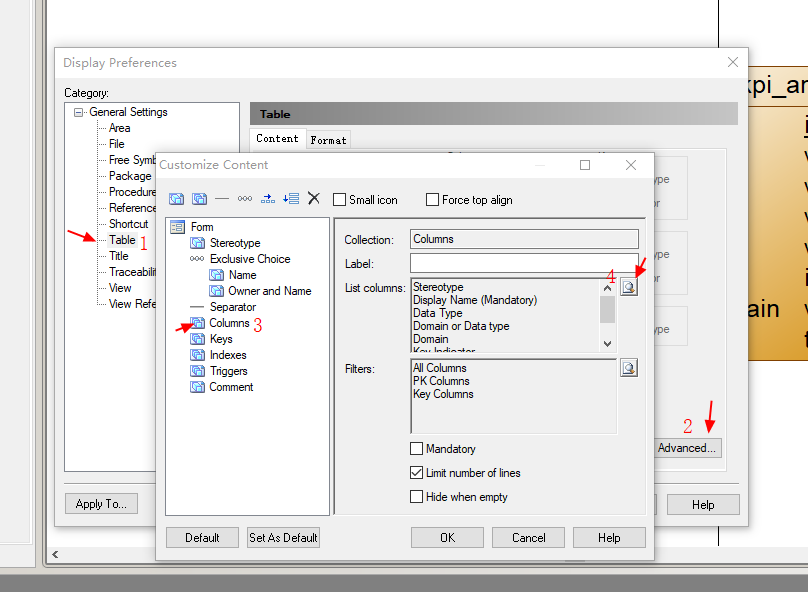The image size is (808, 596).
Task: Click inside the Label input field
Action: click(x=513, y=263)
